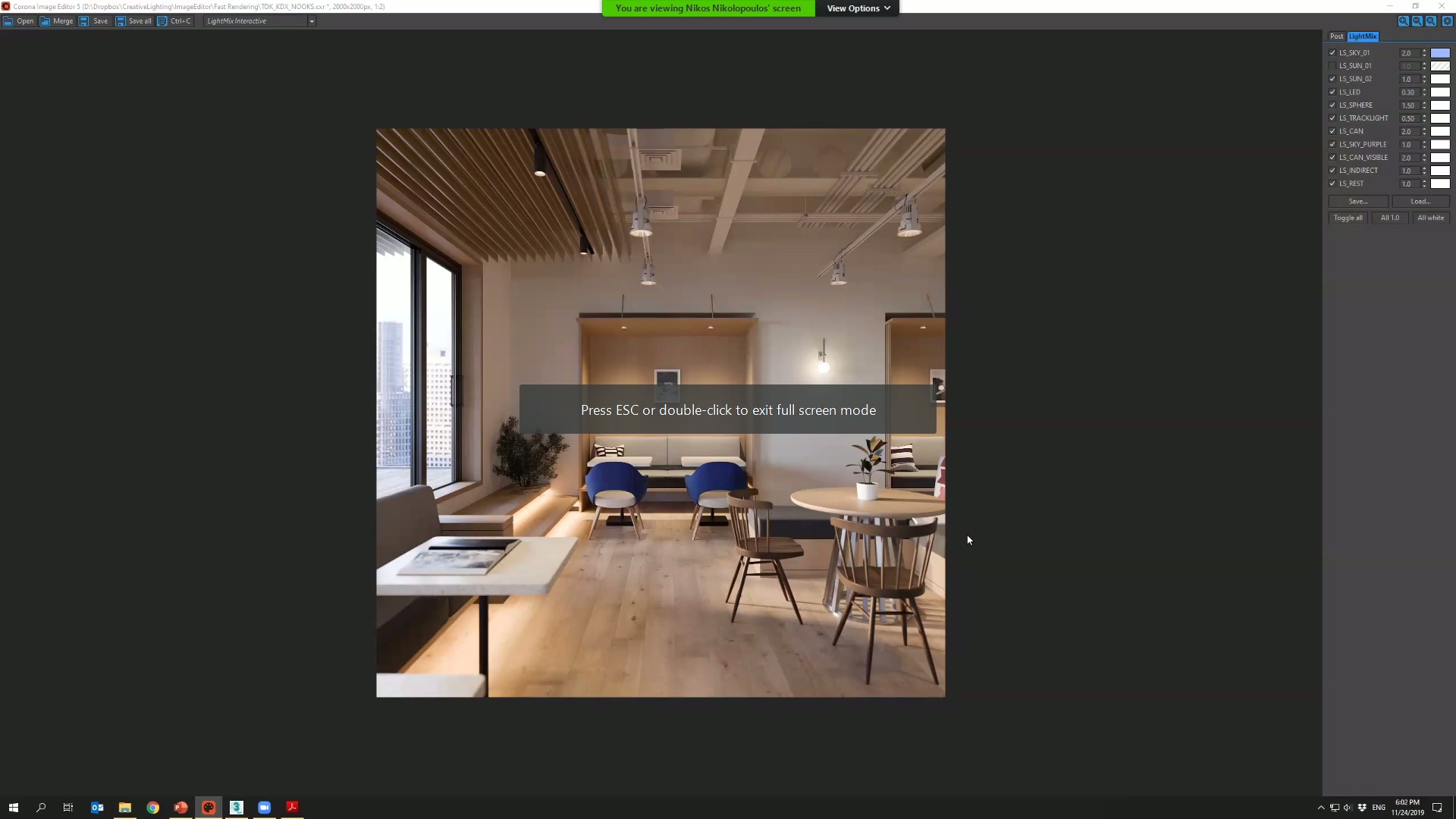Click the All white button
Screen dimensions: 1456x819
(1430, 218)
